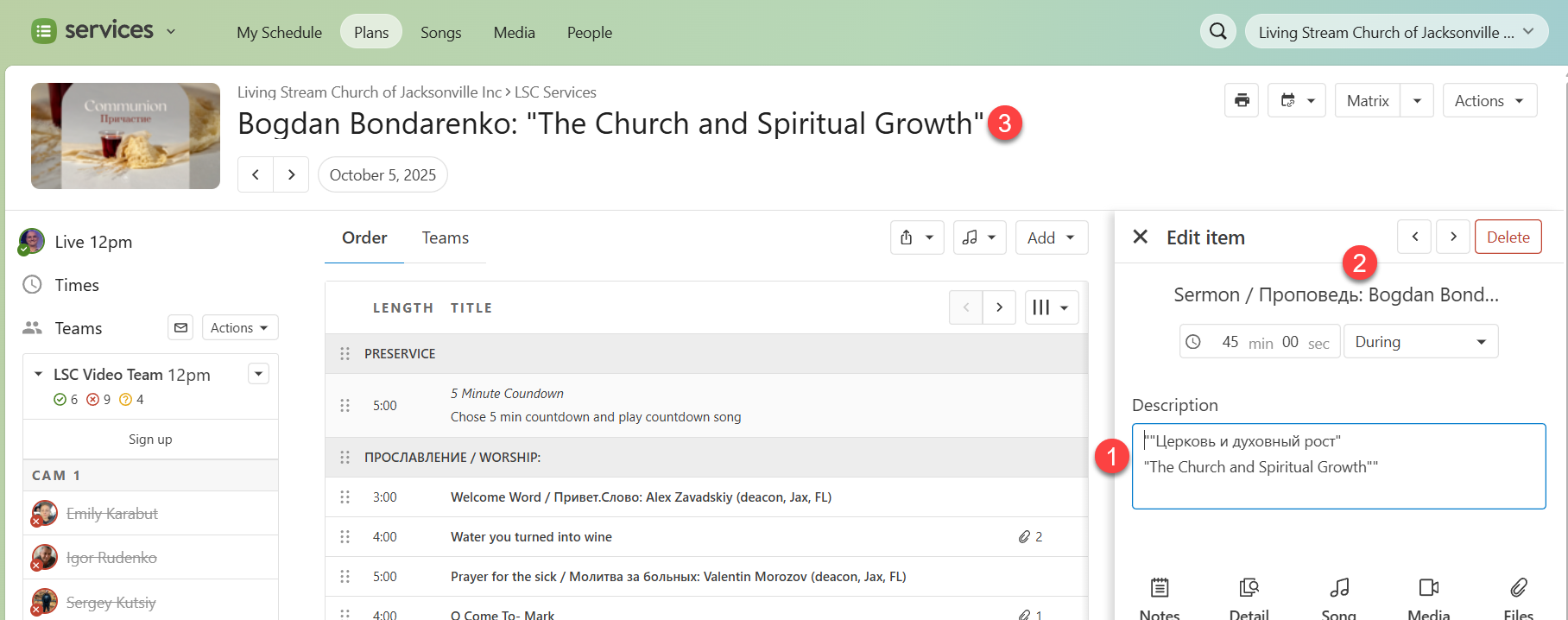
Task: Open the During timing dropdown
Action: click(x=1420, y=342)
